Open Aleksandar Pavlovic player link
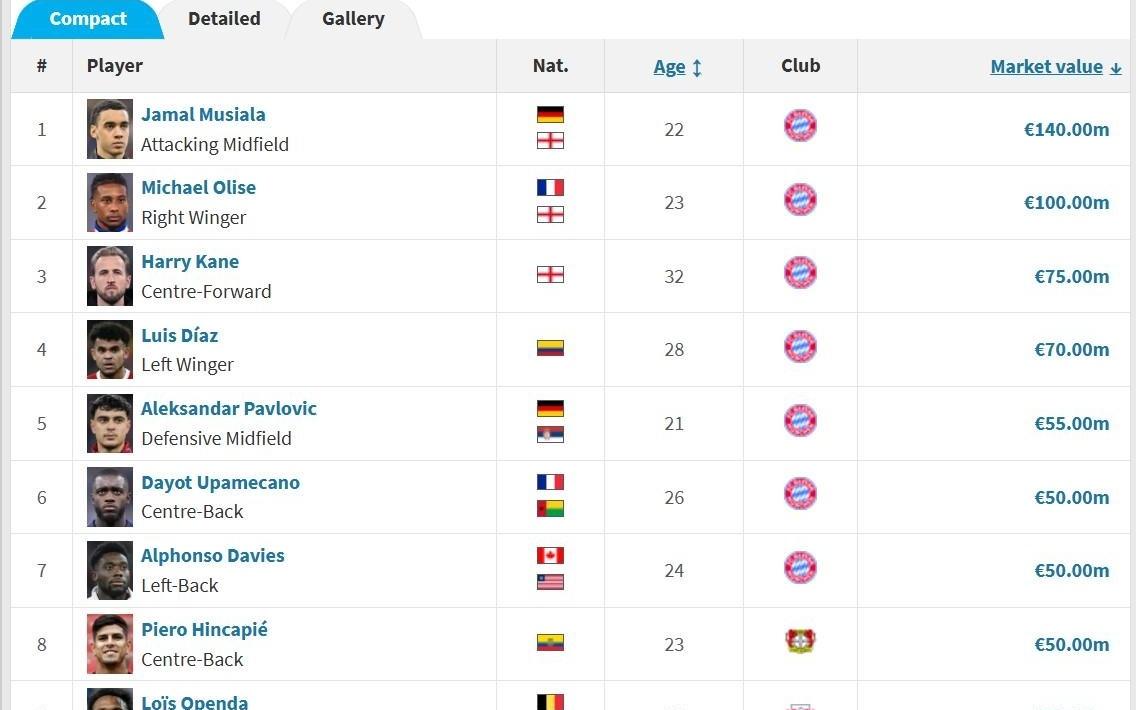1136x710 pixels. 229,409
